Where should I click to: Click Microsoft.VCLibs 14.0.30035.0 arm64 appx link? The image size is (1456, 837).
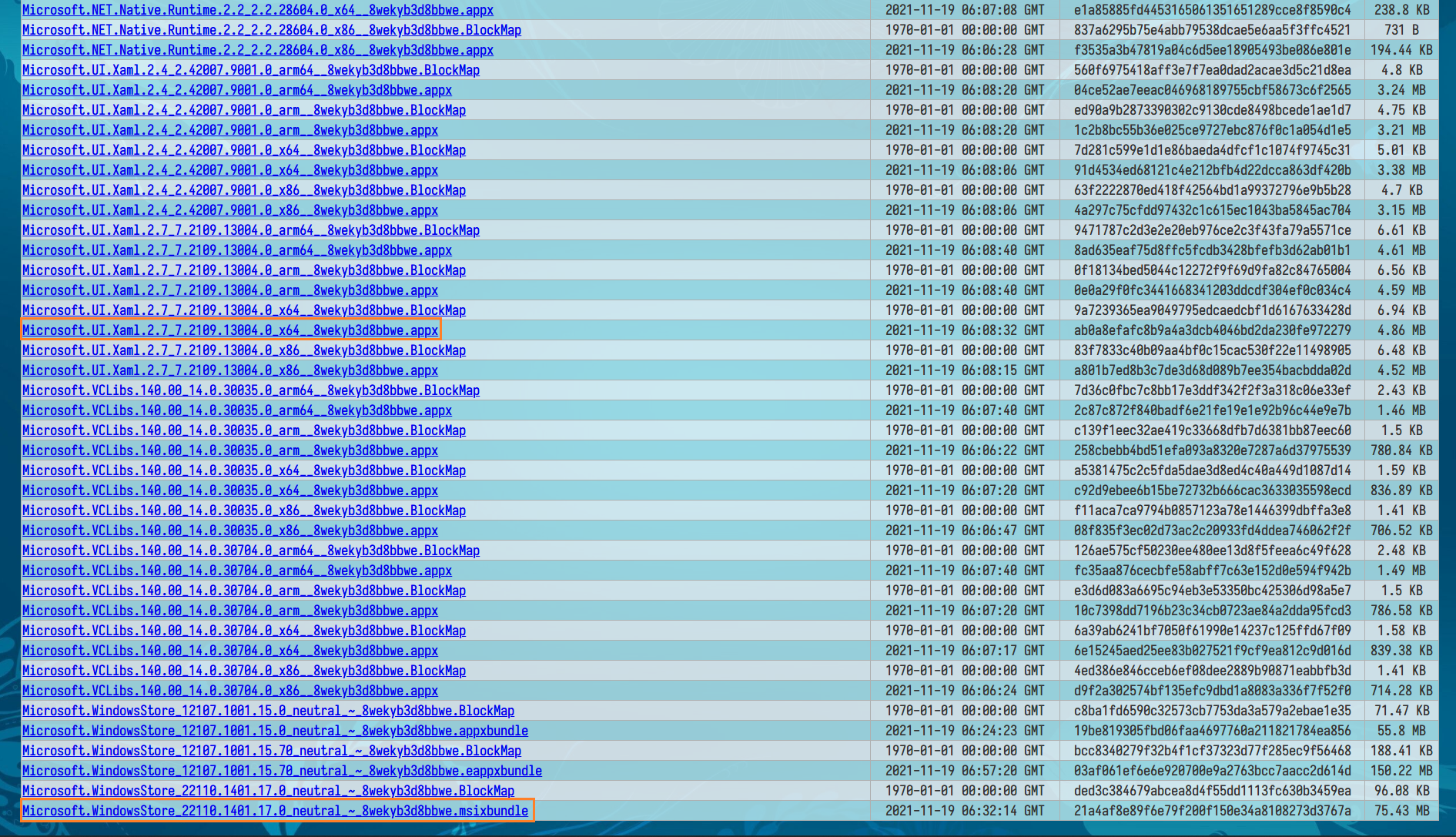click(236, 410)
